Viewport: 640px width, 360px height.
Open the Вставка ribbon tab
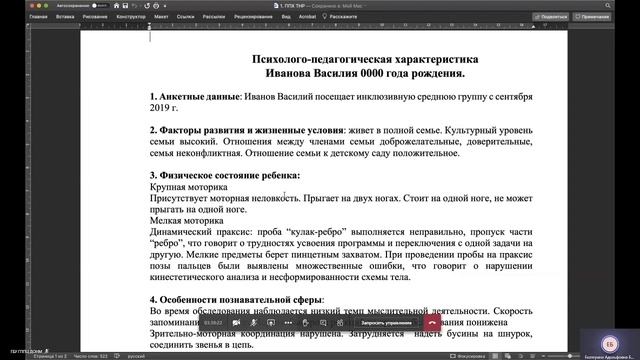click(x=65, y=17)
